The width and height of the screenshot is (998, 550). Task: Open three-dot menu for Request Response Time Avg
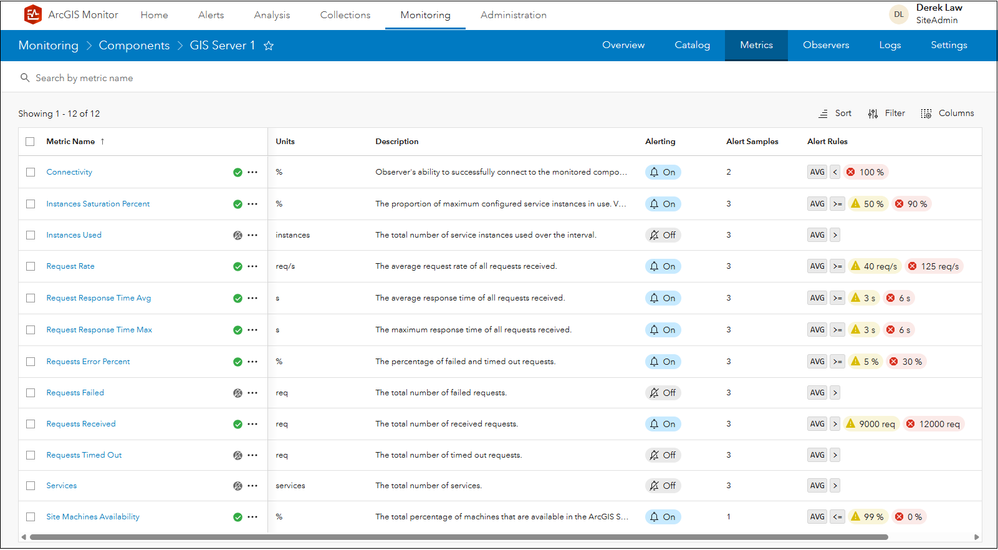point(253,299)
